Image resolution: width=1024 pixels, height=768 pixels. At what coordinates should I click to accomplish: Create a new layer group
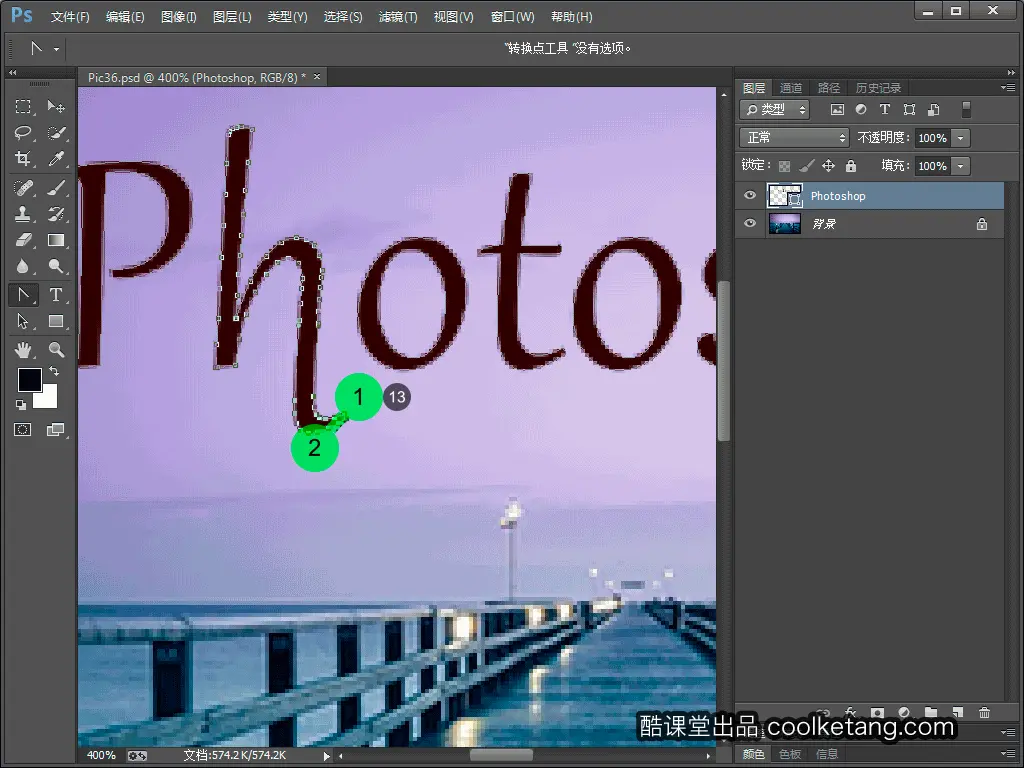[931, 712]
